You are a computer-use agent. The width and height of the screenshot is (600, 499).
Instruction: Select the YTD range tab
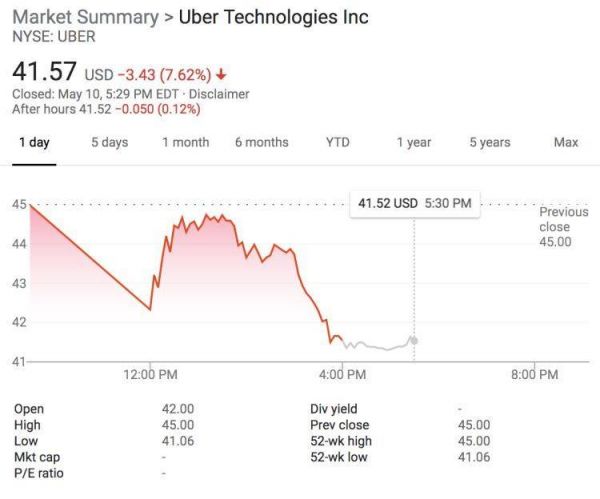pos(337,142)
